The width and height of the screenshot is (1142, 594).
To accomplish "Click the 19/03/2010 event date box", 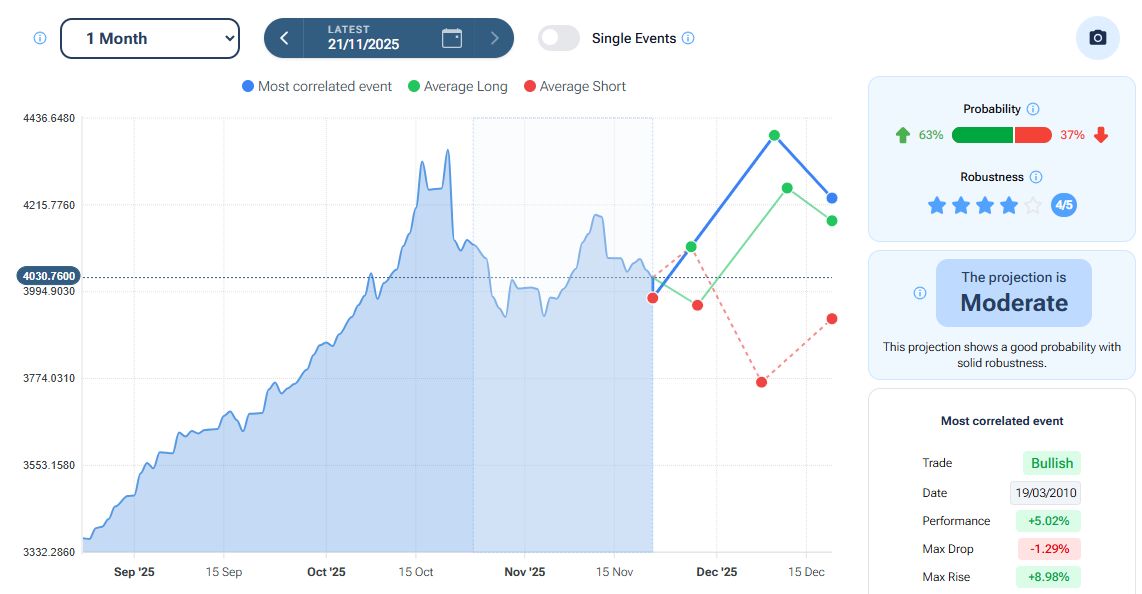I will pyautogui.click(x=1045, y=493).
